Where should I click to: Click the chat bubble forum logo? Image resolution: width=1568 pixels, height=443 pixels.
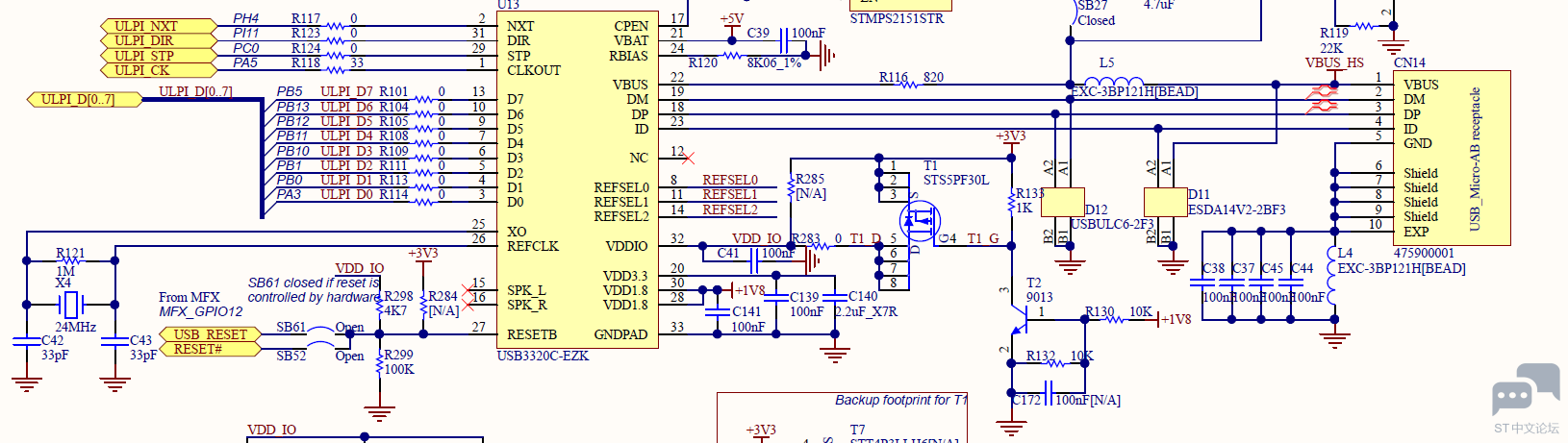pos(1525,391)
